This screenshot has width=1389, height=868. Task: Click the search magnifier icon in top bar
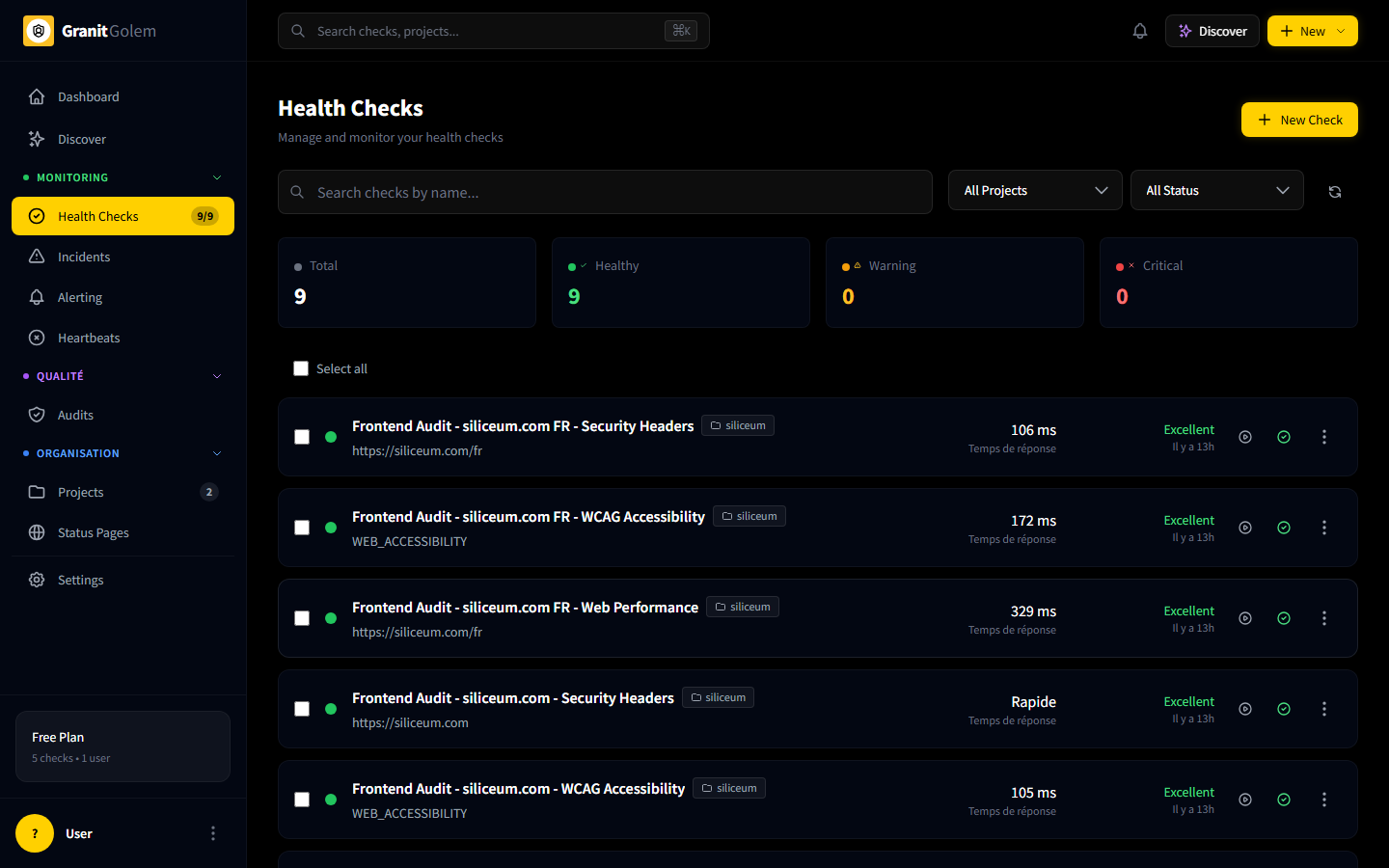[x=298, y=31]
